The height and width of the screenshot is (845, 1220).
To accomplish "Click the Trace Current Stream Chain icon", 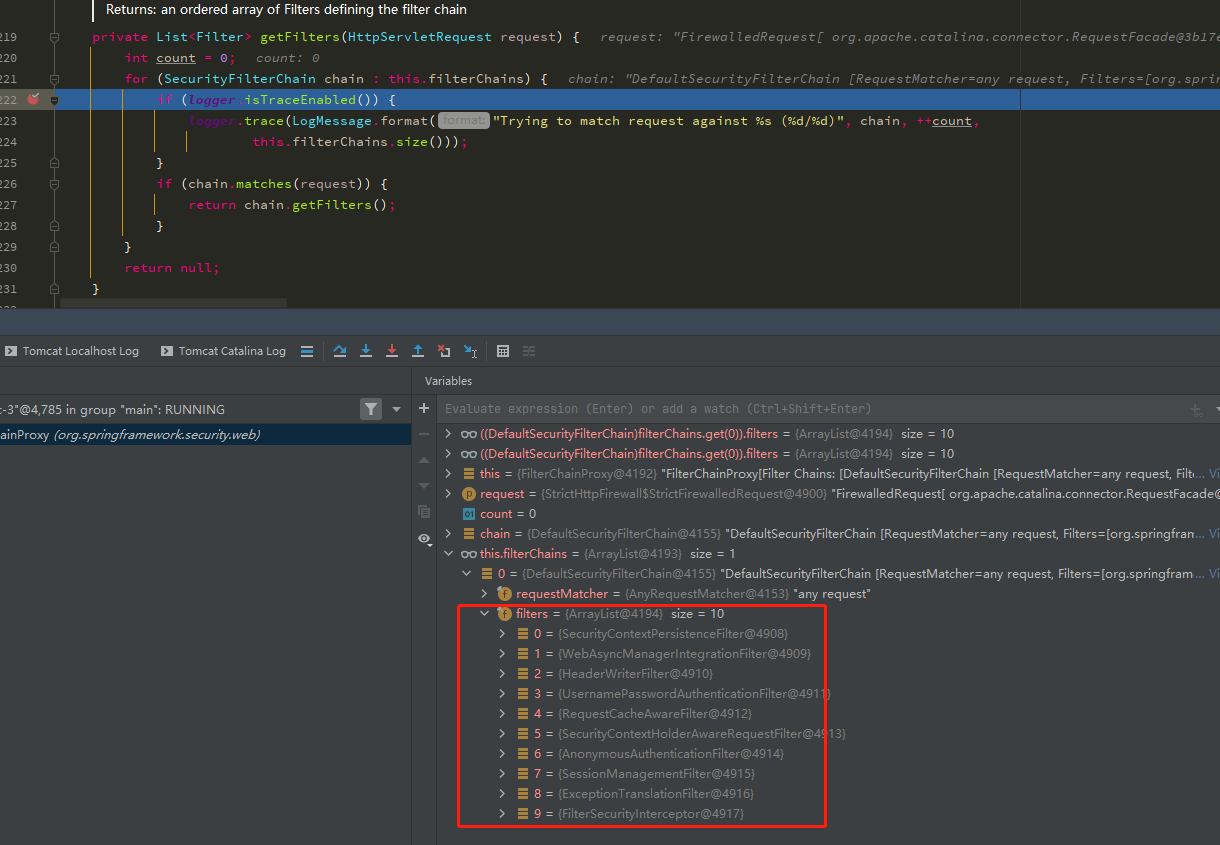I will pyautogui.click(x=529, y=351).
